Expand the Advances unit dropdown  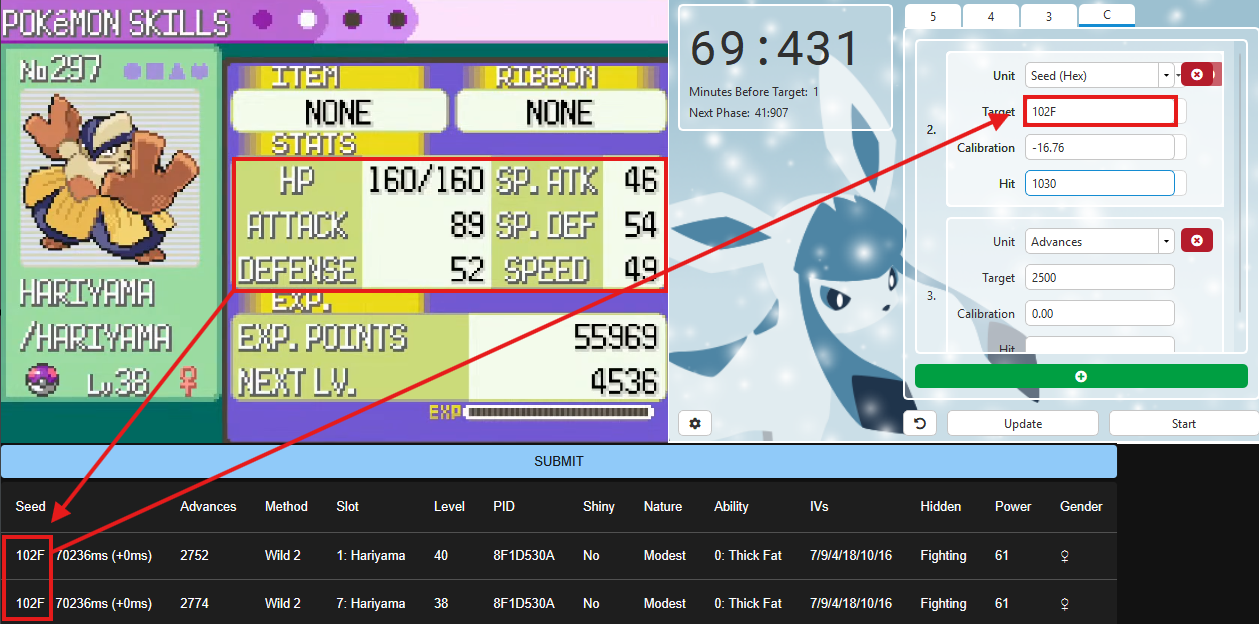click(1166, 241)
